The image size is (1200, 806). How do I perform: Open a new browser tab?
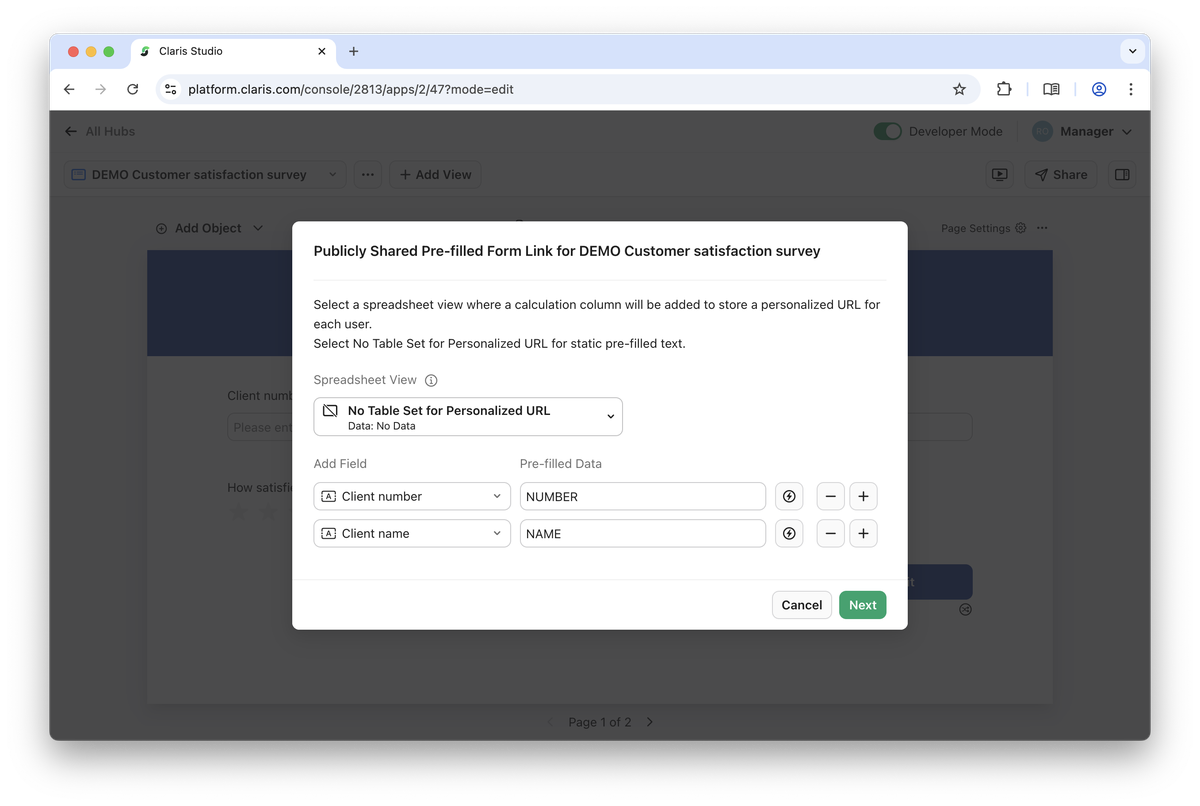tap(354, 51)
